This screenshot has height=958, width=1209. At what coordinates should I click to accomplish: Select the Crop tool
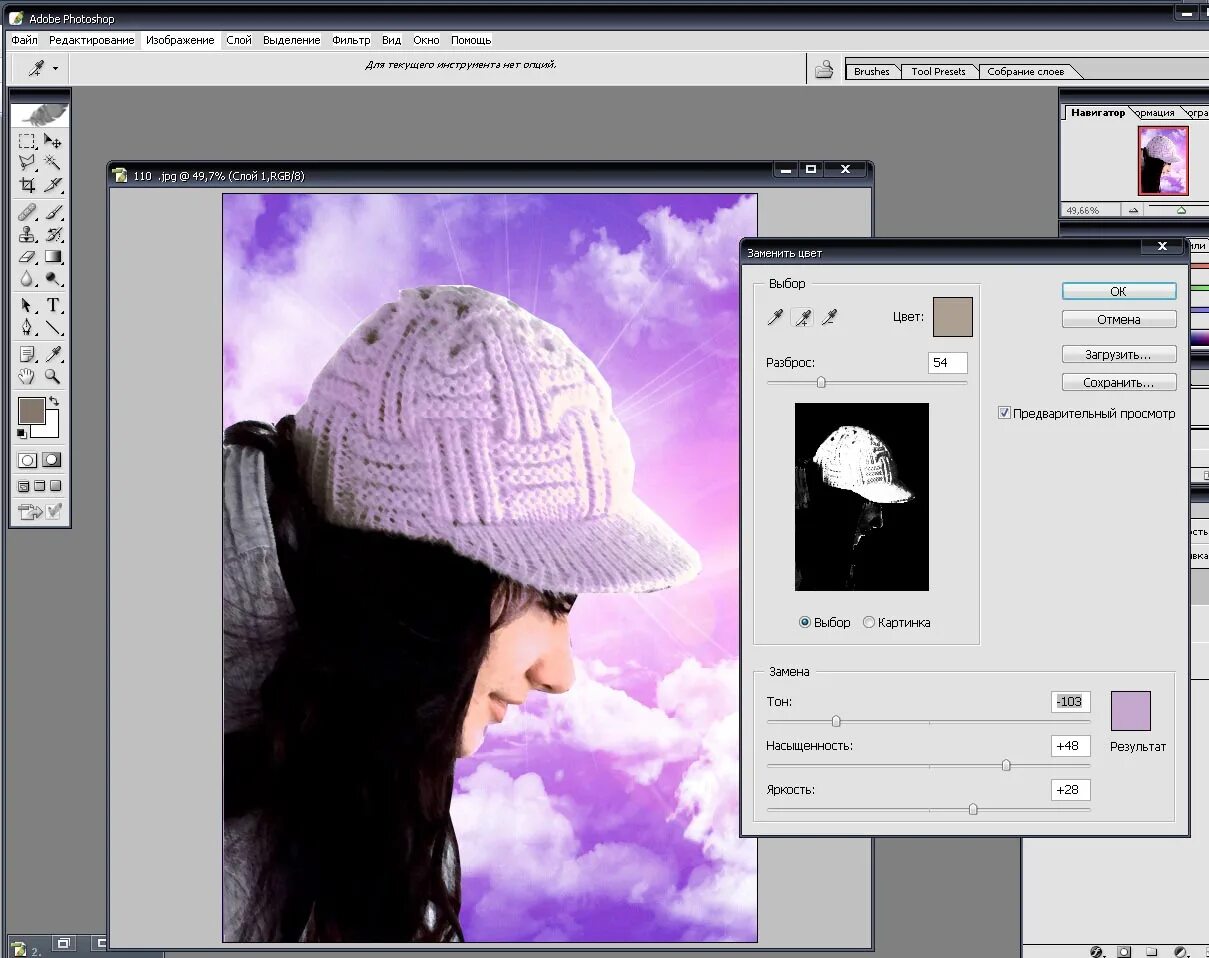28,185
